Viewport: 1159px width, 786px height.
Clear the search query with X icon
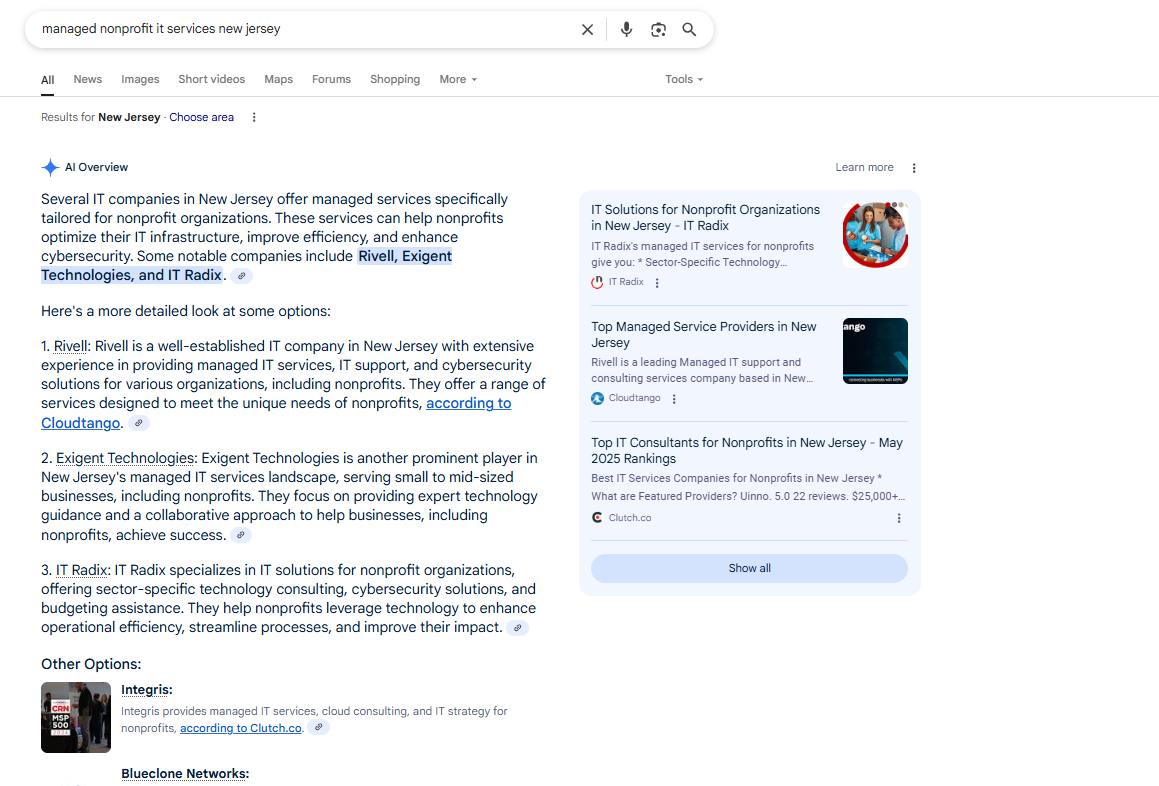click(x=587, y=30)
